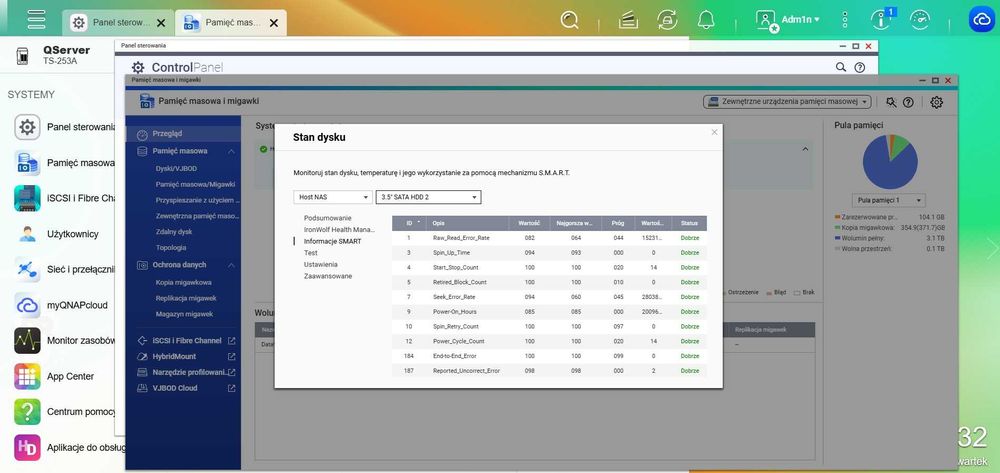Open Topologia sidebar item

click(171, 247)
